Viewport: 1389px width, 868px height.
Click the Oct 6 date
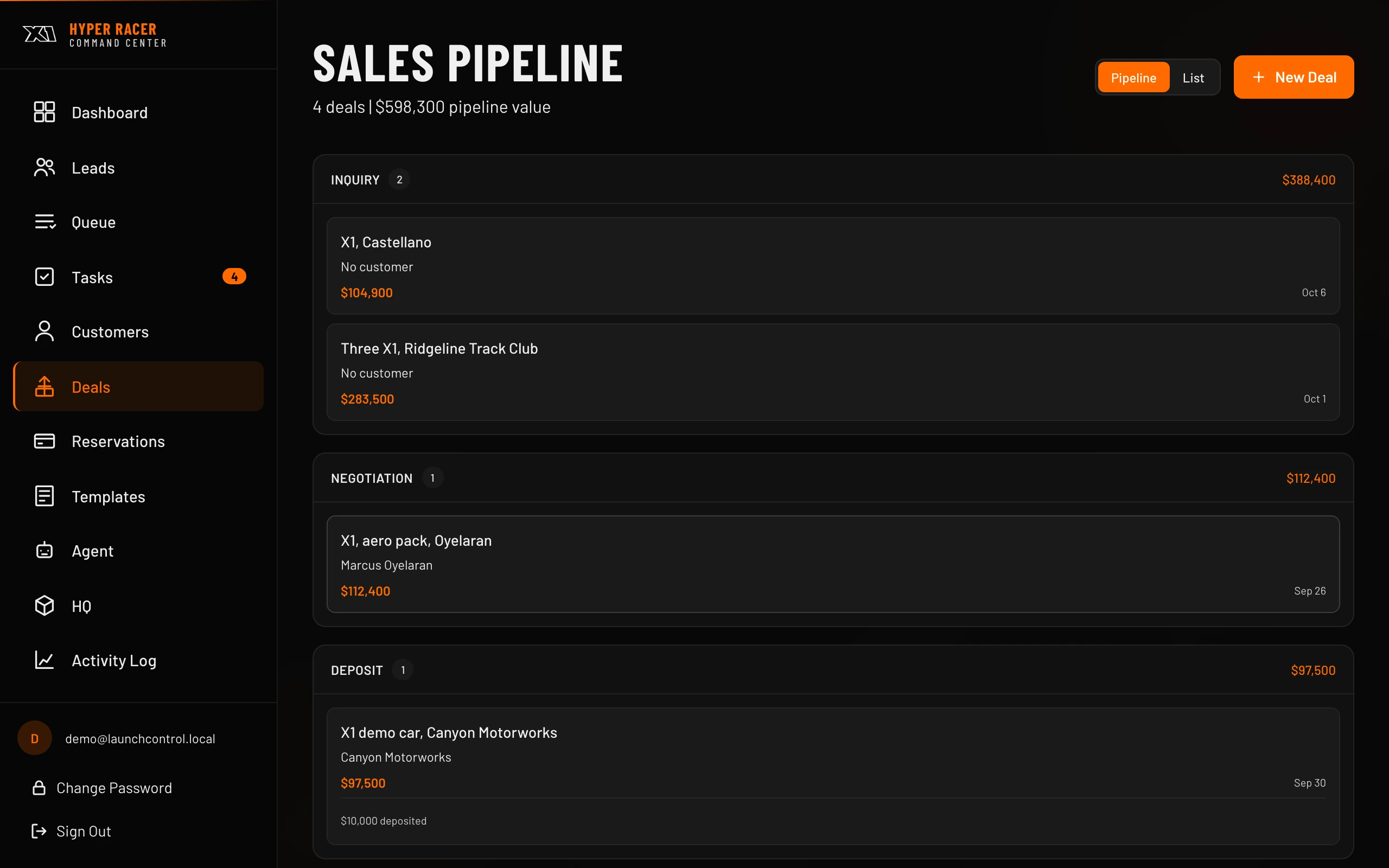point(1313,293)
